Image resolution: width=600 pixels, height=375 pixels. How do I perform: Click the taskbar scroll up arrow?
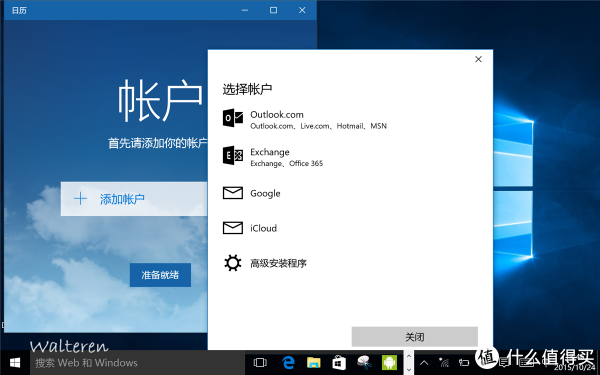(408, 356)
